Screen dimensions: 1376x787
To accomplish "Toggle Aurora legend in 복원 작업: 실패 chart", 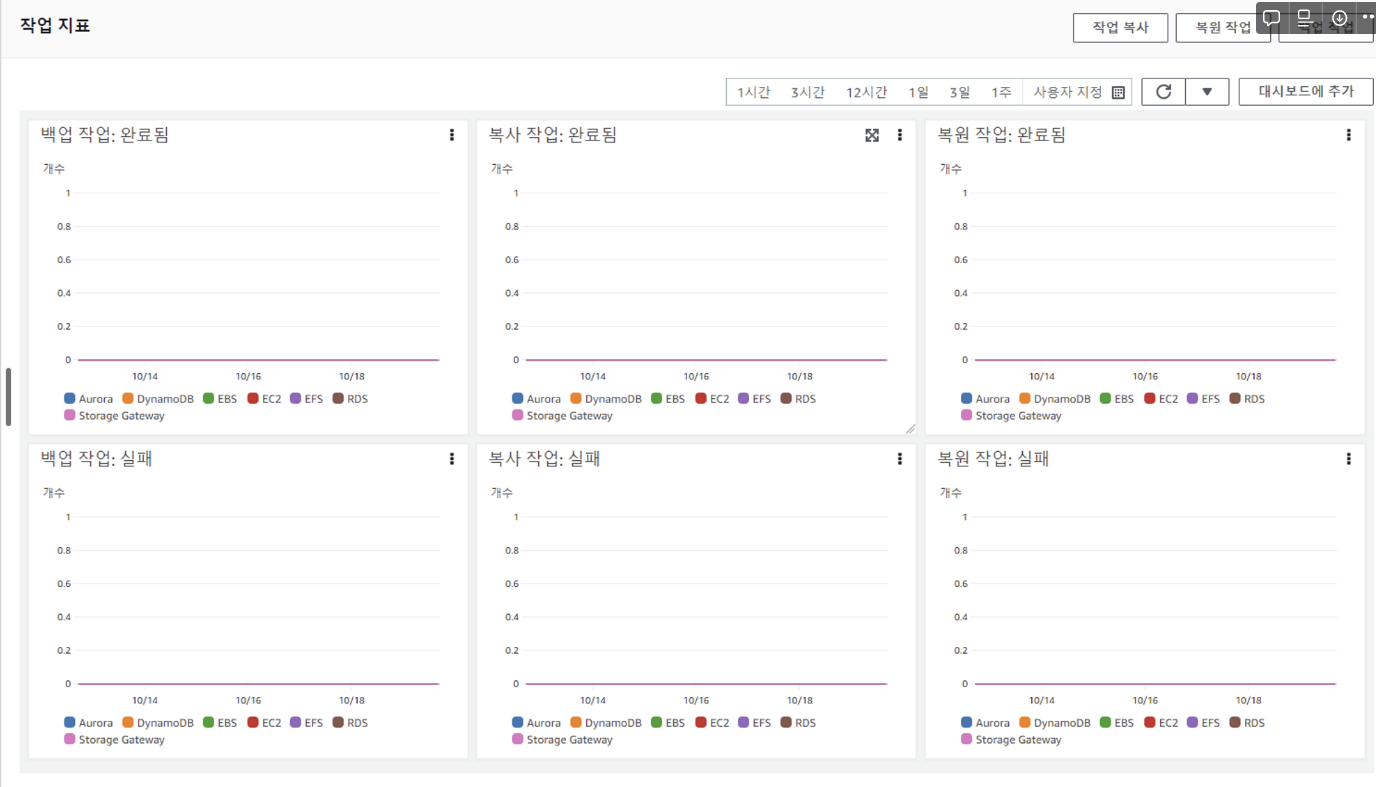I will click(986, 723).
